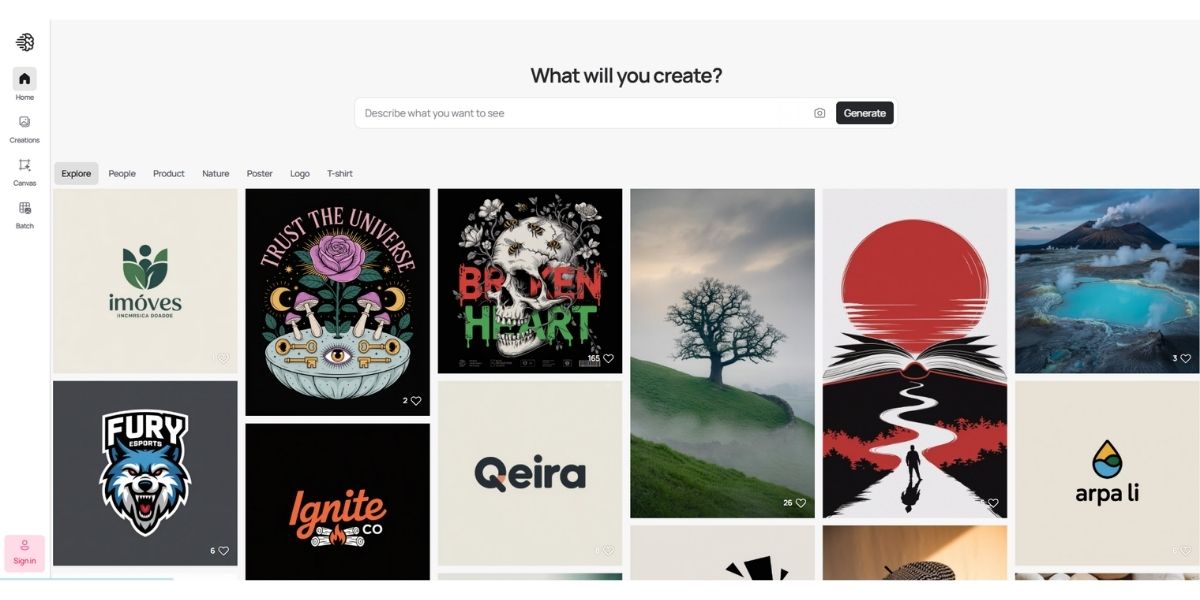
Task: Open the Qeira logo thumbnail
Action: click(x=530, y=473)
